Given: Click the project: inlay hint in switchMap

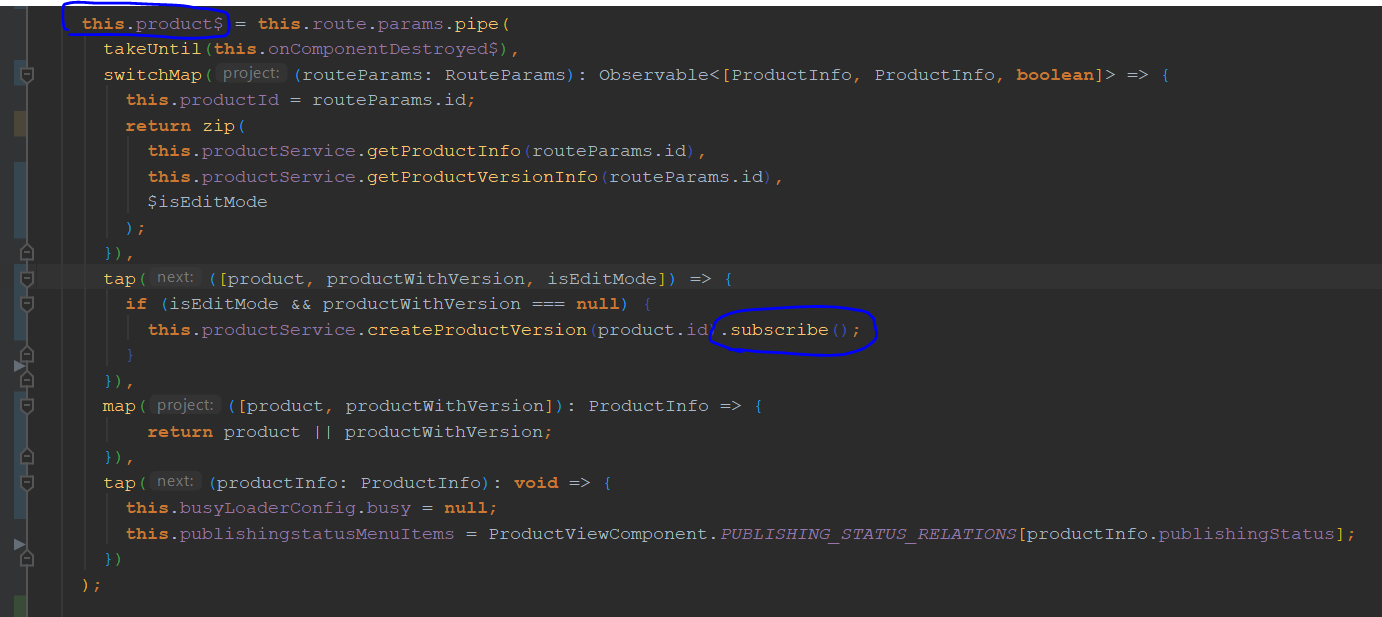Looking at the screenshot, I should 251,74.
